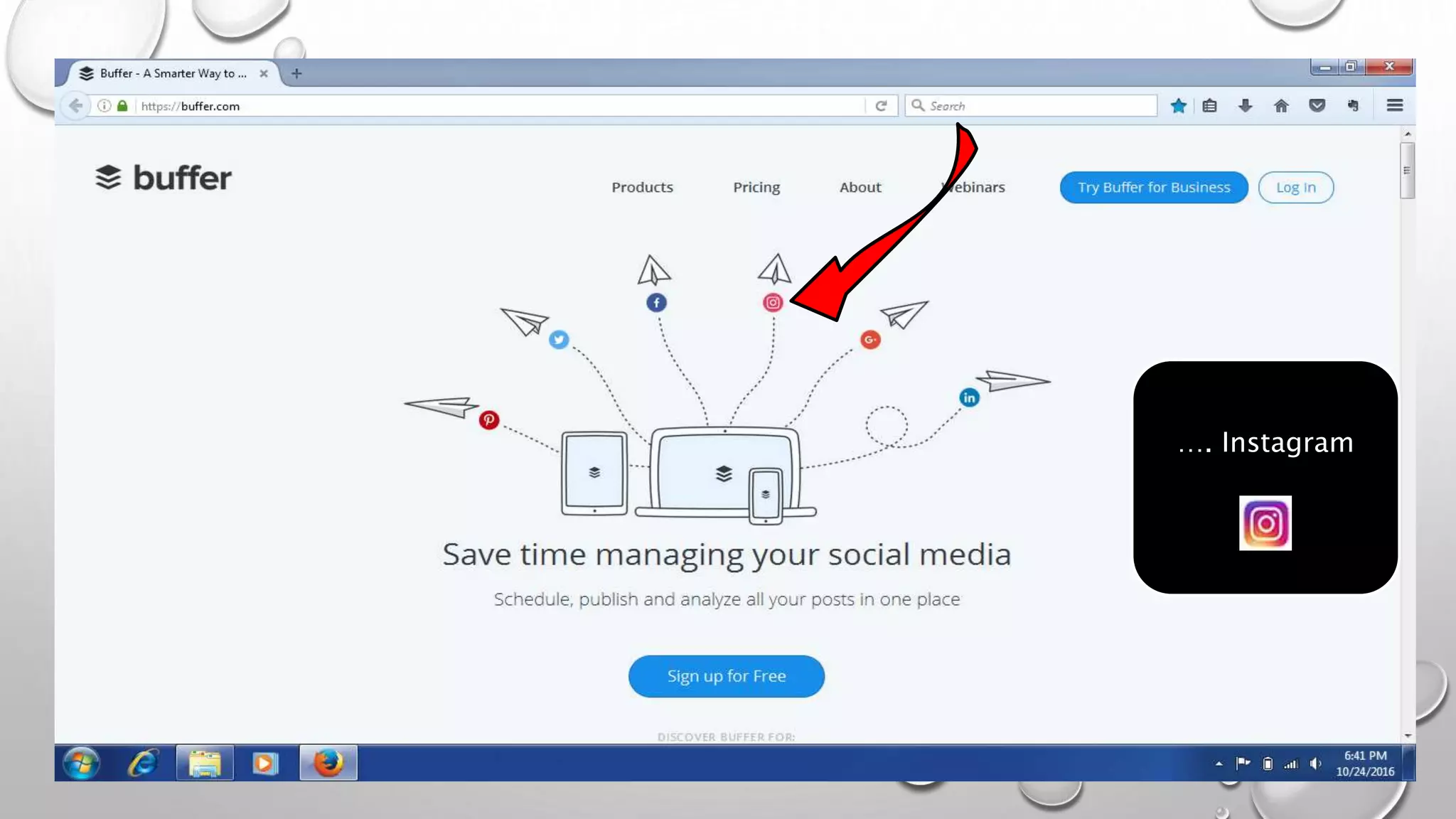Open Internet Explorer from the taskbar
Viewport: 1456px width, 819px height.
(x=143, y=764)
